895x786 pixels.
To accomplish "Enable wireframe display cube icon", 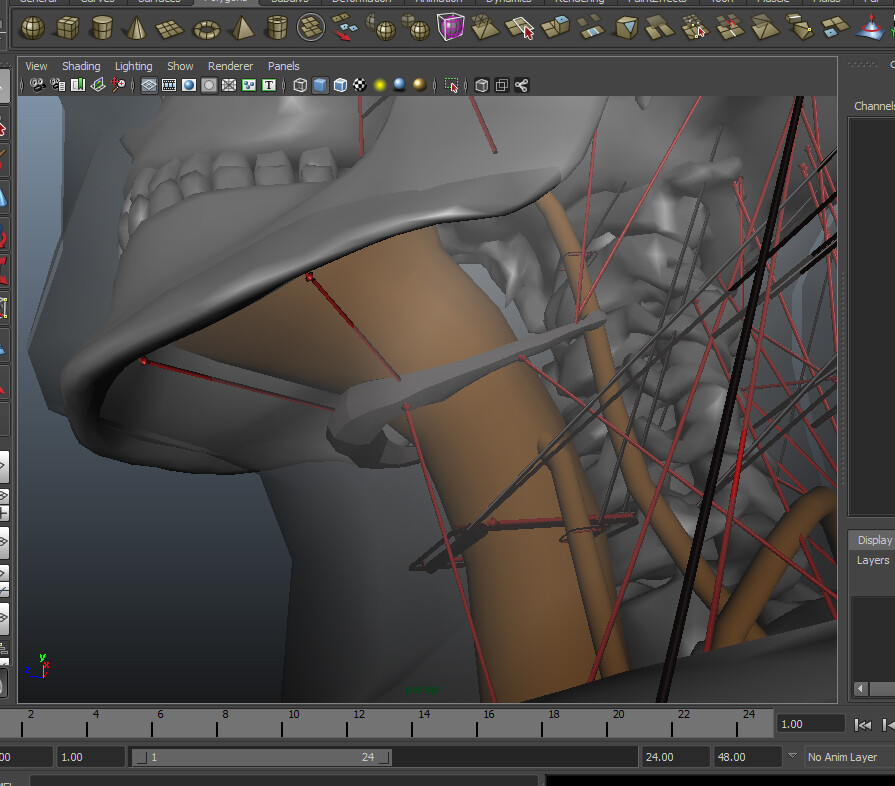I will [300, 86].
